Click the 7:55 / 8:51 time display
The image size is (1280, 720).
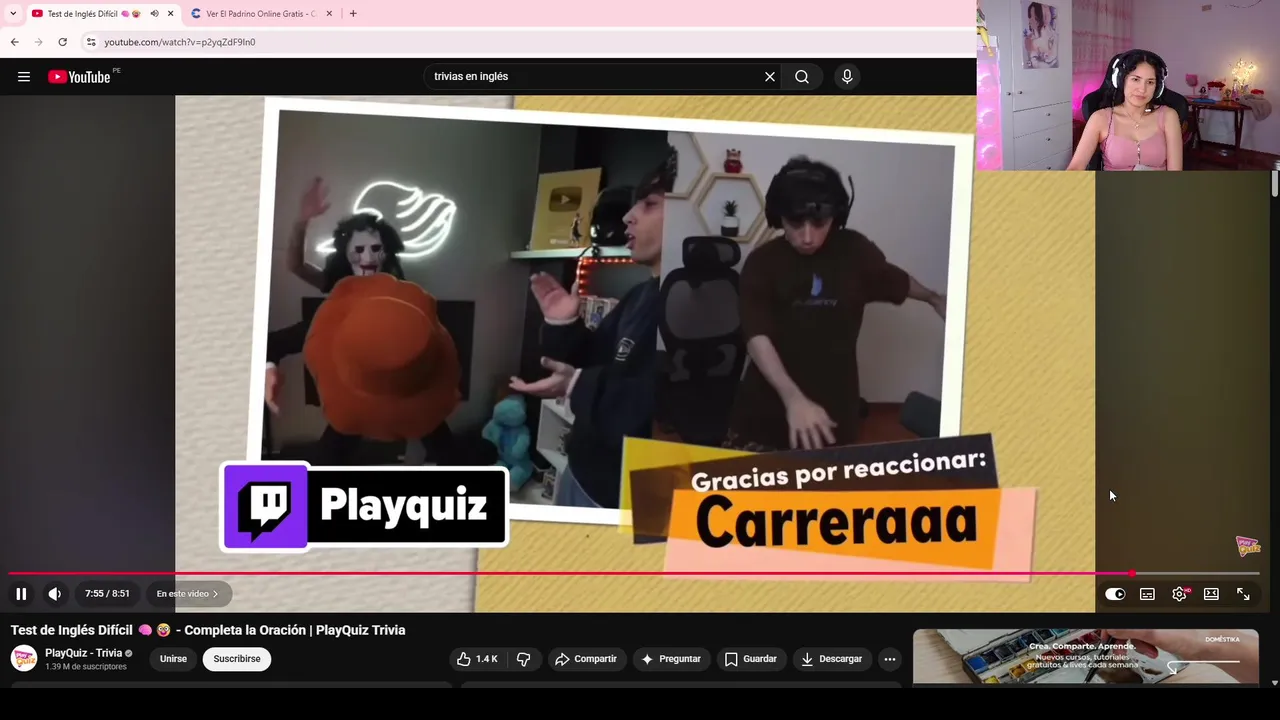pos(107,594)
